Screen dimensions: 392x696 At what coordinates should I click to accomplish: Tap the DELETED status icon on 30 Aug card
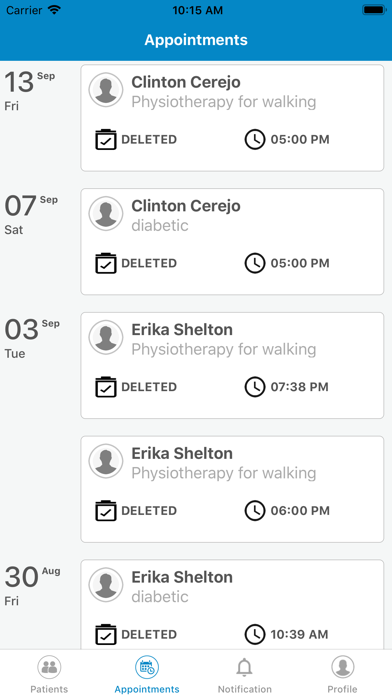[106, 634]
